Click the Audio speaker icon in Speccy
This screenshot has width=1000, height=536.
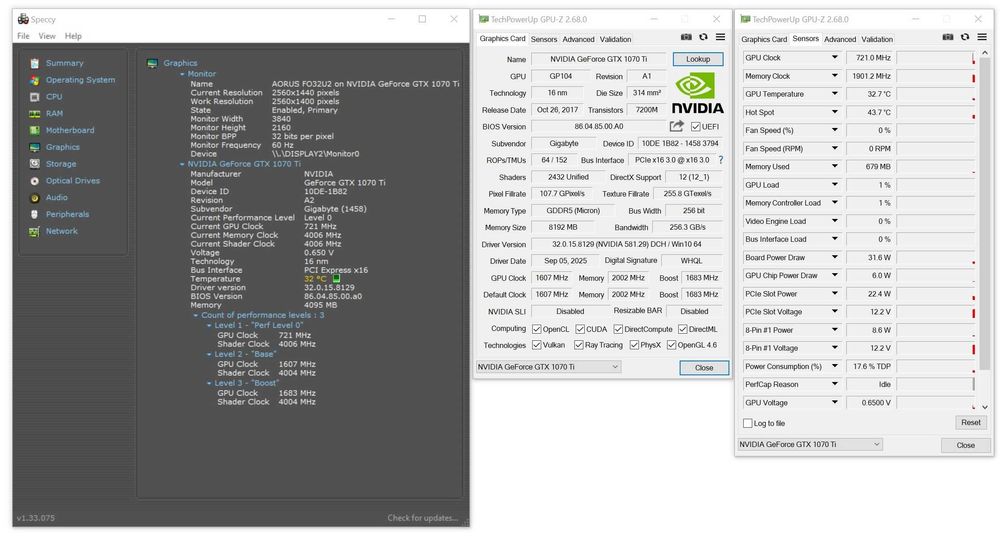point(34,198)
